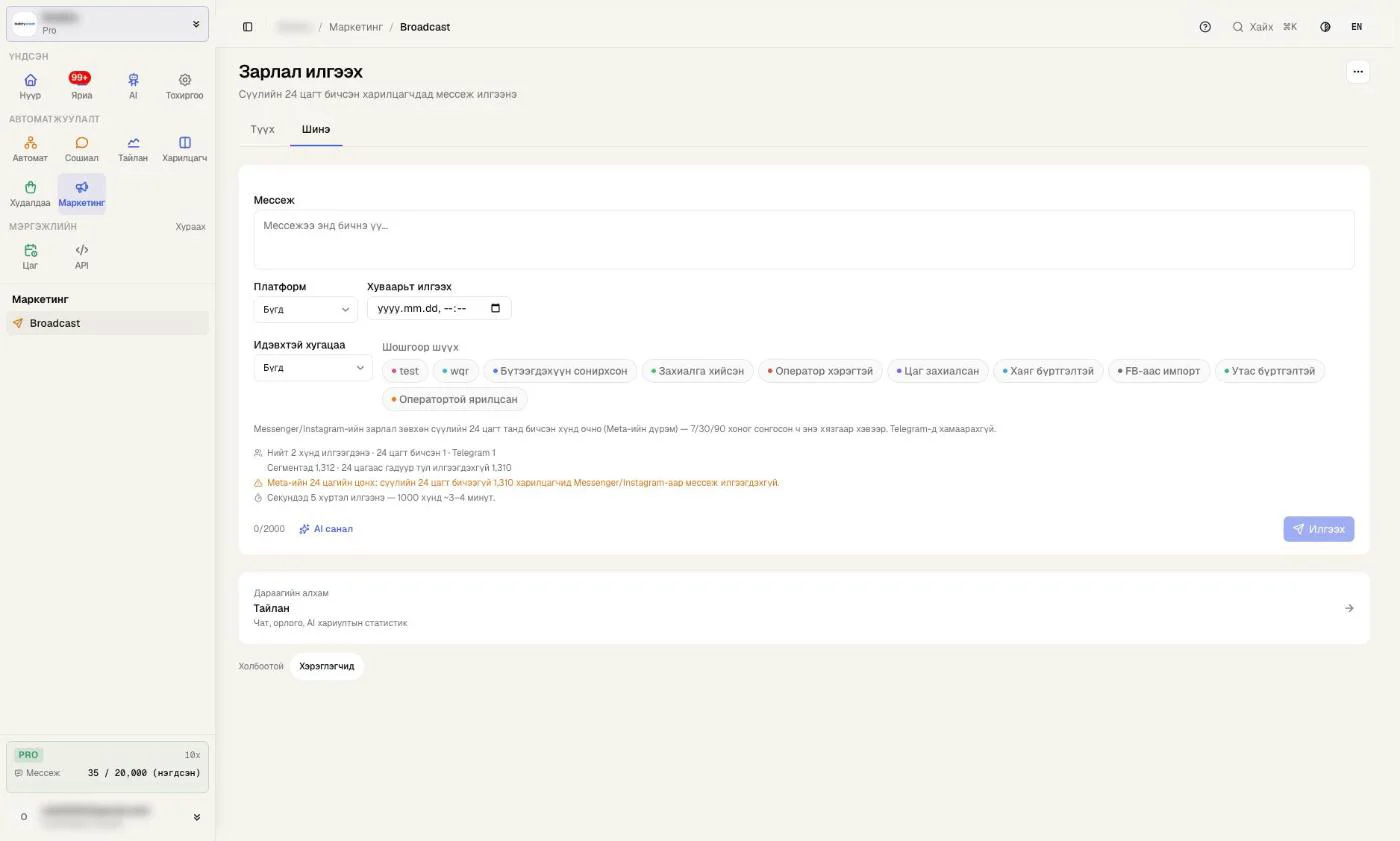Switch to the Шинэ tab
The image size is (1400, 841).
coord(316,129)
